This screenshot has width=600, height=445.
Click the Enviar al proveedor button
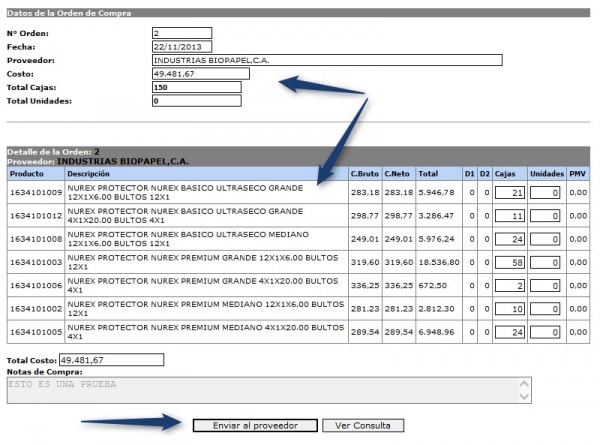tap(255, 425)
